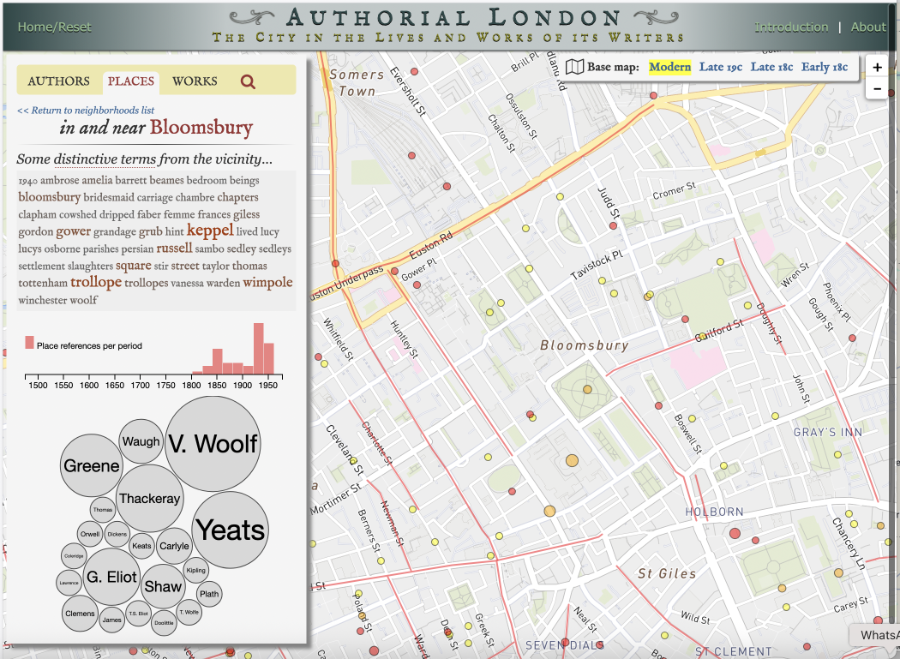Screen dimensions: 900x659
Task: Click the Home/Reset link
Action: coord(54,27)
